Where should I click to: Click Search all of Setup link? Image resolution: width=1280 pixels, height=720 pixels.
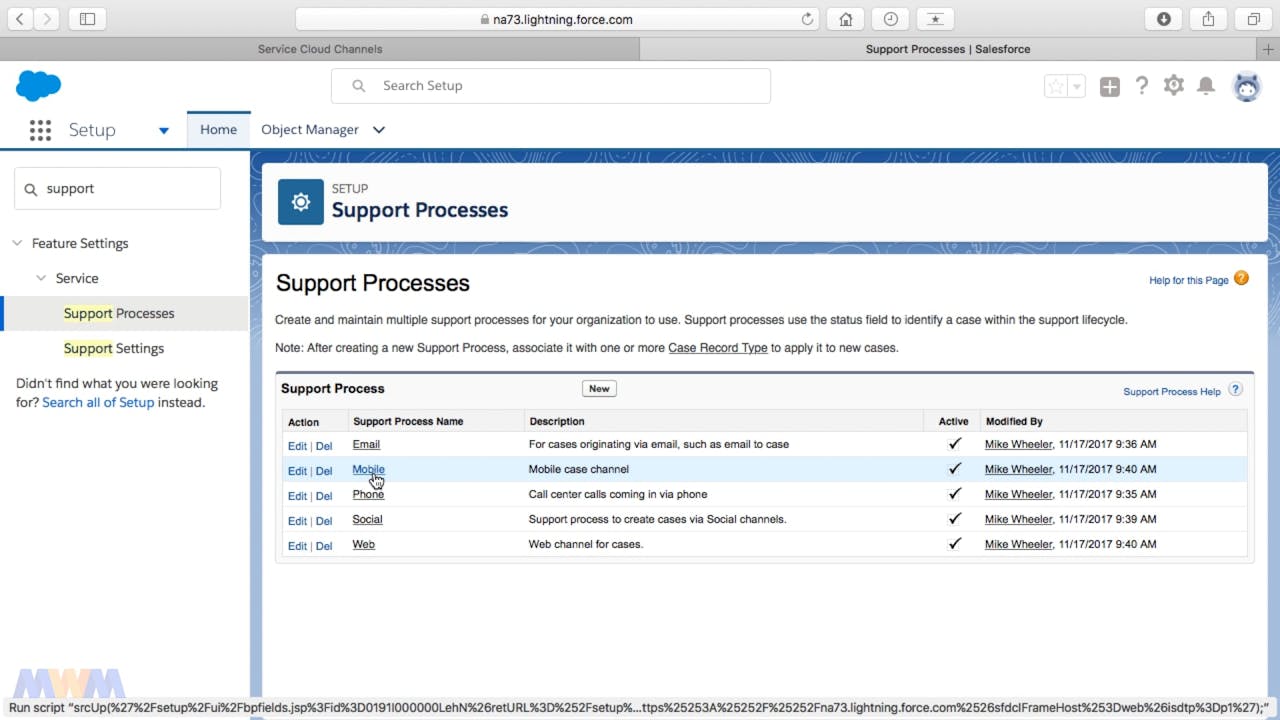pos(98,402)
